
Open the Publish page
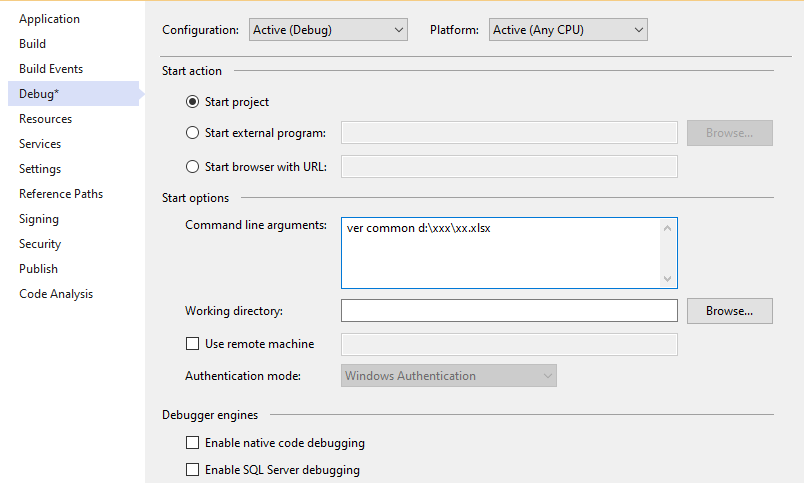38,269
